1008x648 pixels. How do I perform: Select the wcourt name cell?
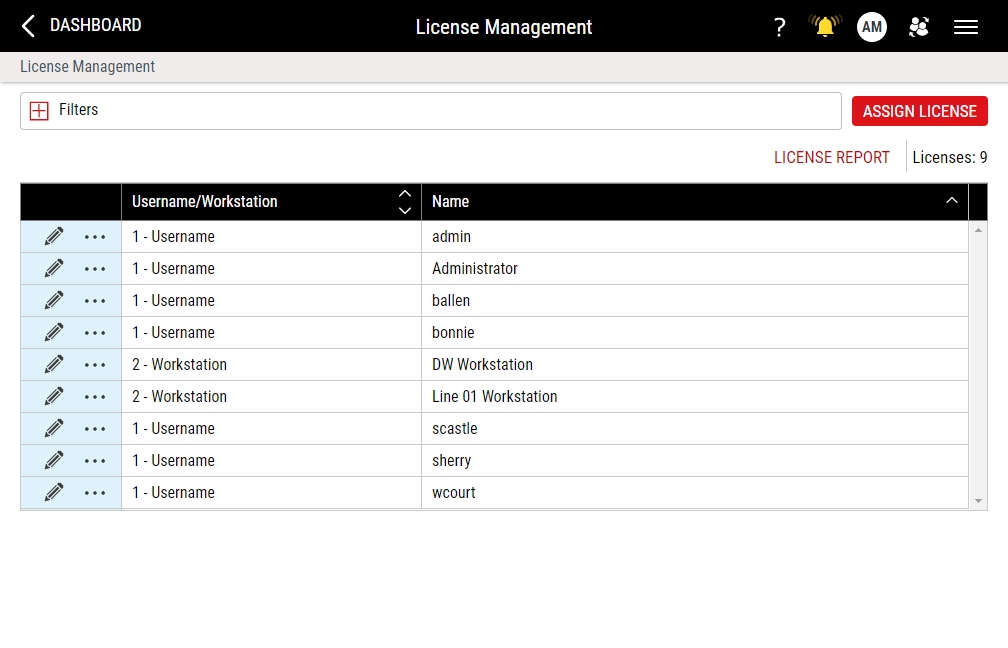[x=694, y=493]
